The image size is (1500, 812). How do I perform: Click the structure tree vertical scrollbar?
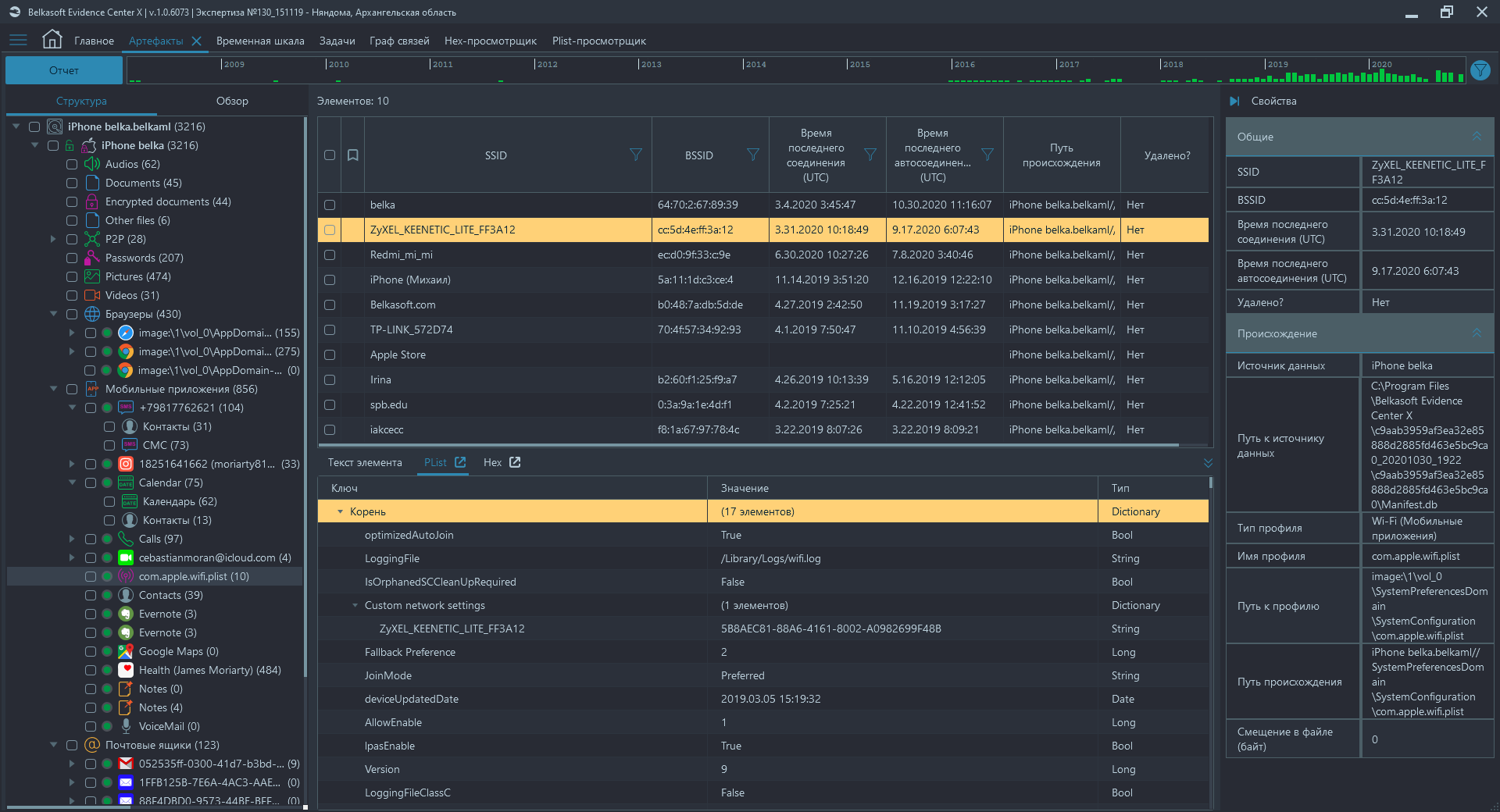(x=305, y=398)
